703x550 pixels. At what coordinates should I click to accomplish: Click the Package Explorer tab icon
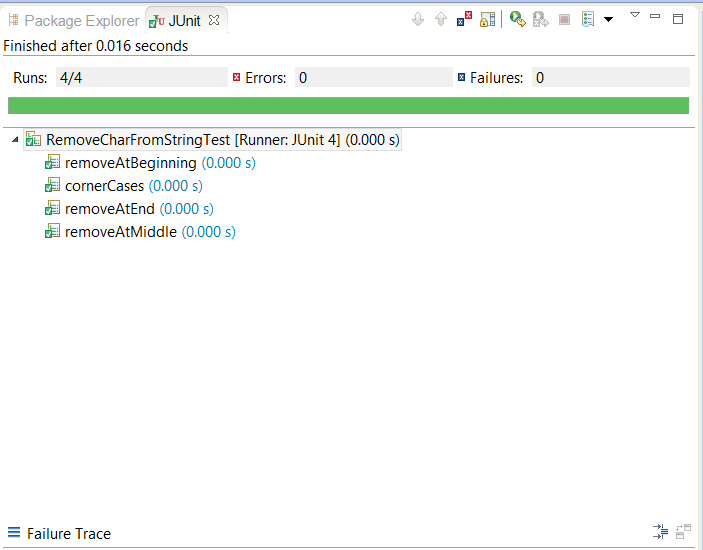(14, 20)
